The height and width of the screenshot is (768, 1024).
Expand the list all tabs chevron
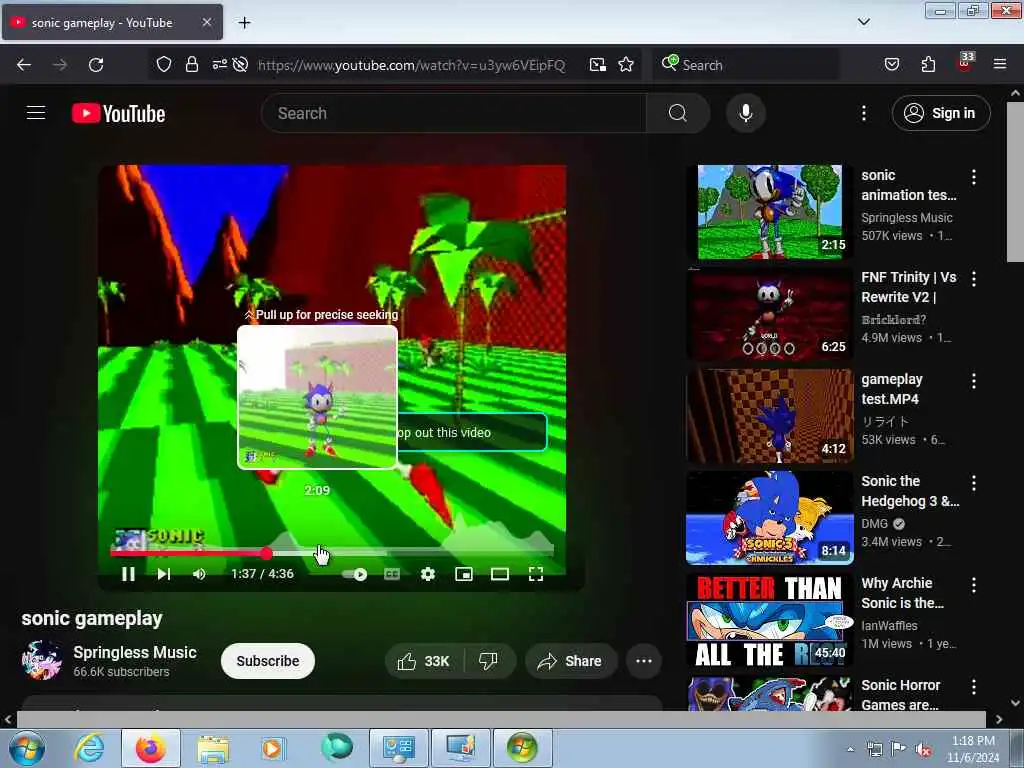tap(863, 22)
